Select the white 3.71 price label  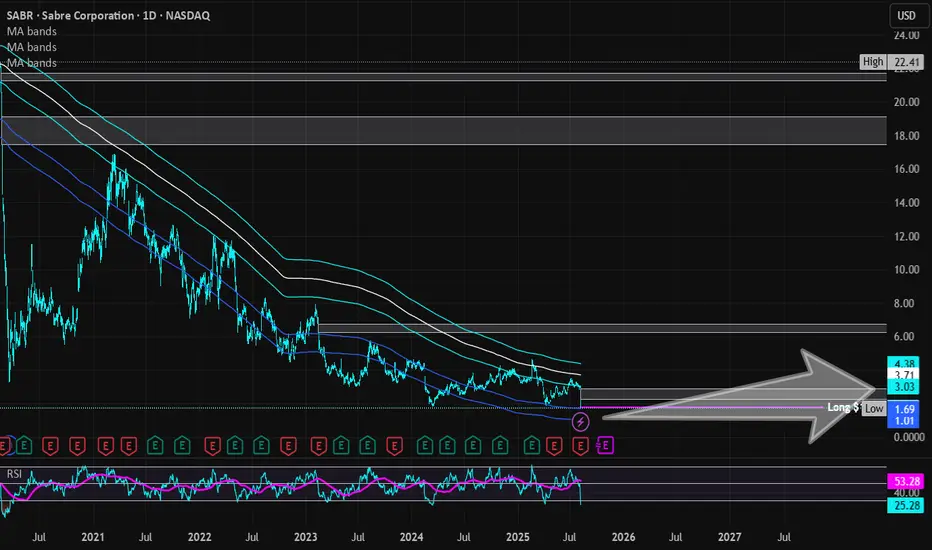point(904,375)
